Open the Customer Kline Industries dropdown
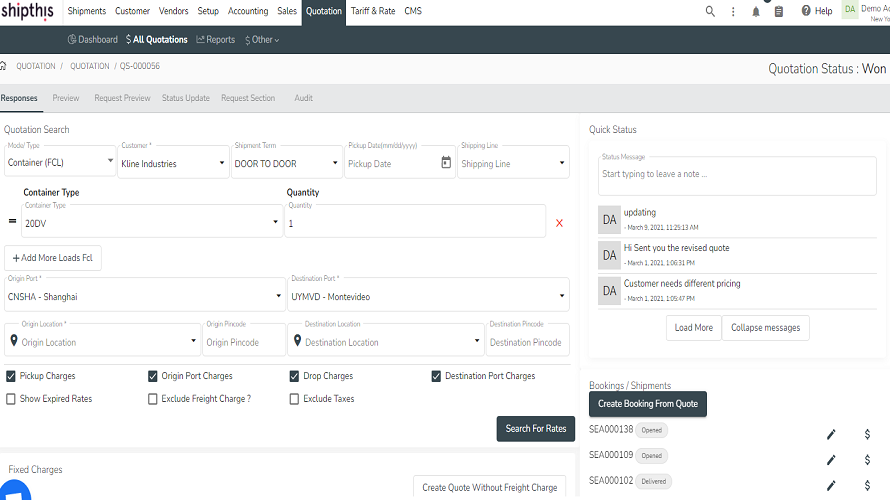 [173, 162]
